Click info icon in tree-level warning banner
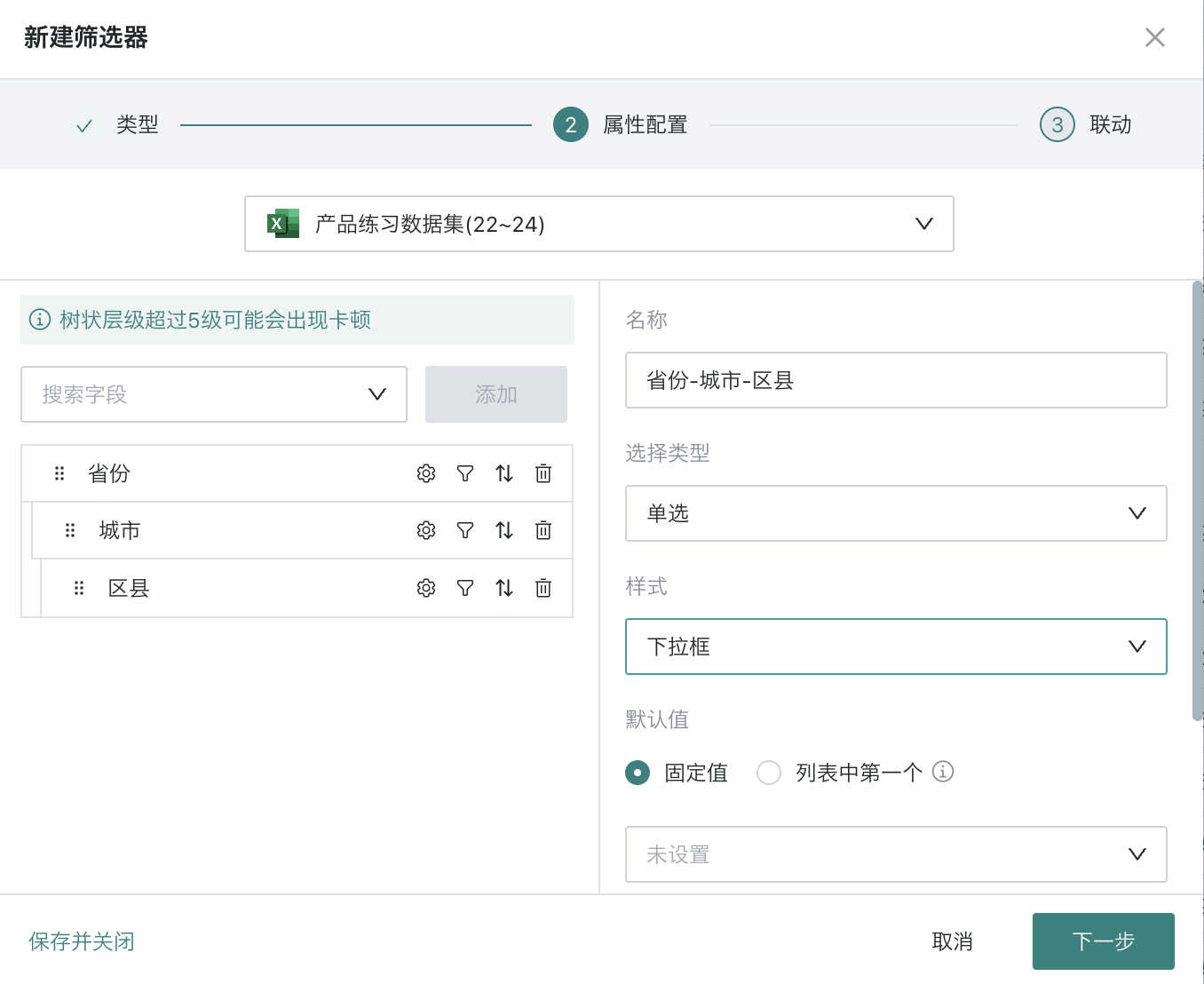 coord(40,319)
